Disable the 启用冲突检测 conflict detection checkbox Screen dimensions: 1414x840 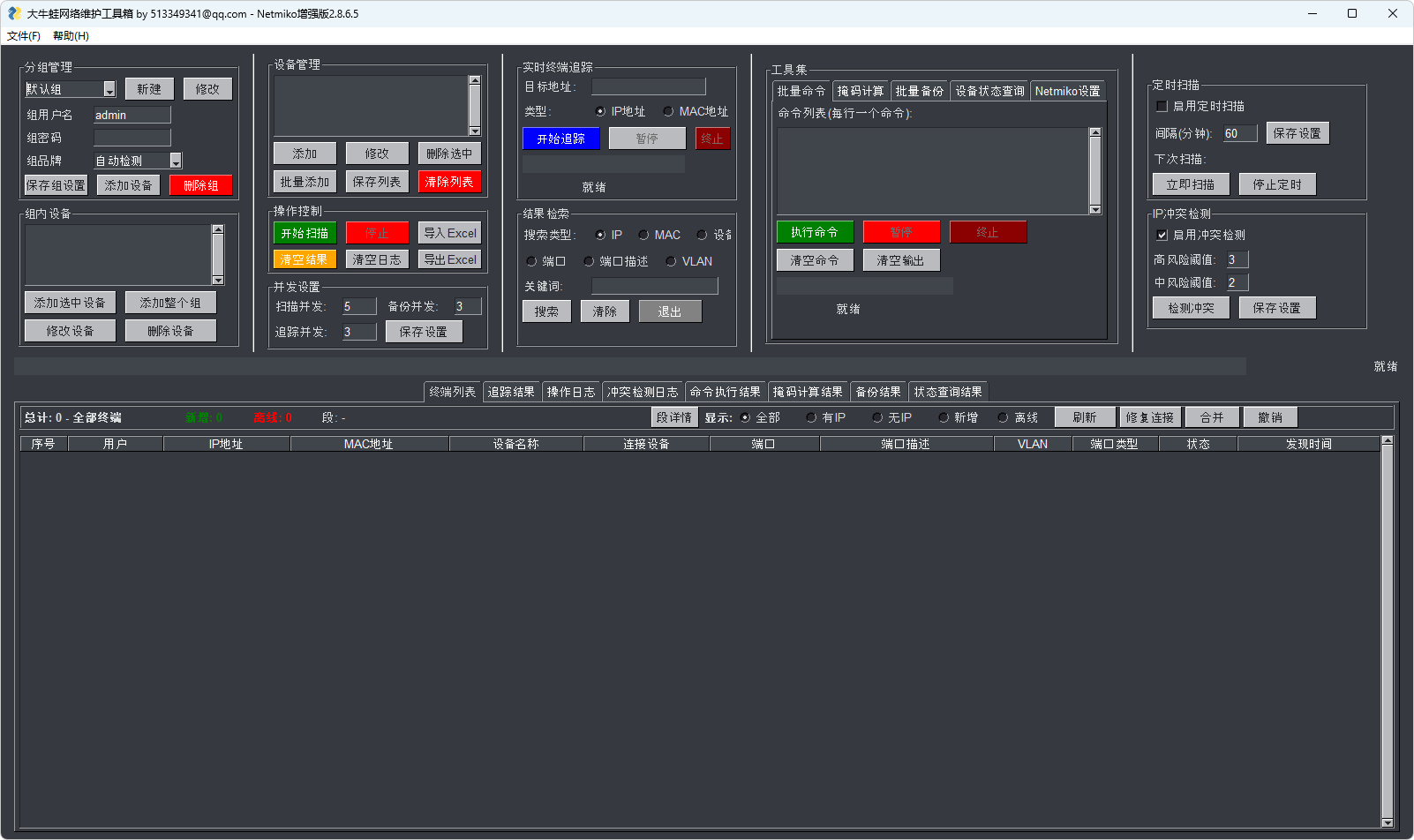1162,235
